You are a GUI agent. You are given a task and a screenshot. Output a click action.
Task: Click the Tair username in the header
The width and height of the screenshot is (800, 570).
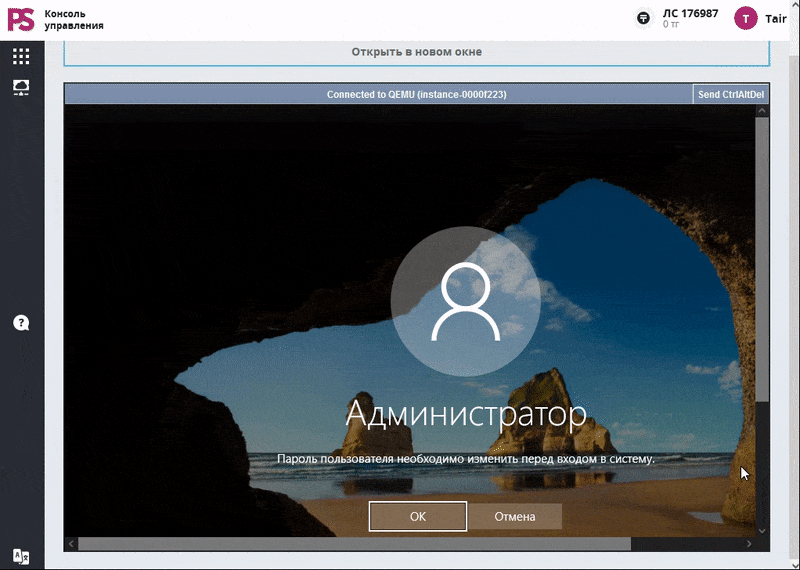[776, 19]
